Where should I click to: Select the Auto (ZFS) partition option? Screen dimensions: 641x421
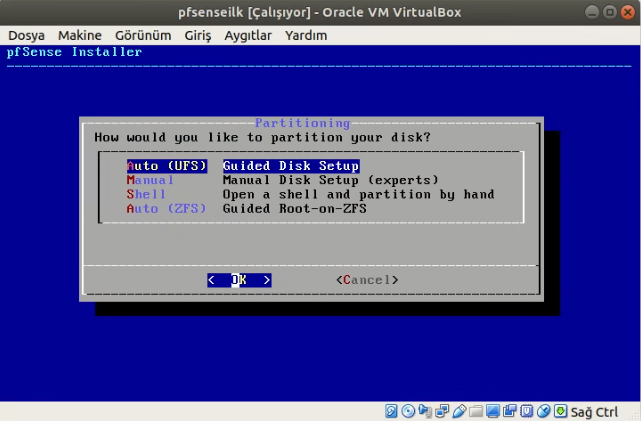(166, 209)
